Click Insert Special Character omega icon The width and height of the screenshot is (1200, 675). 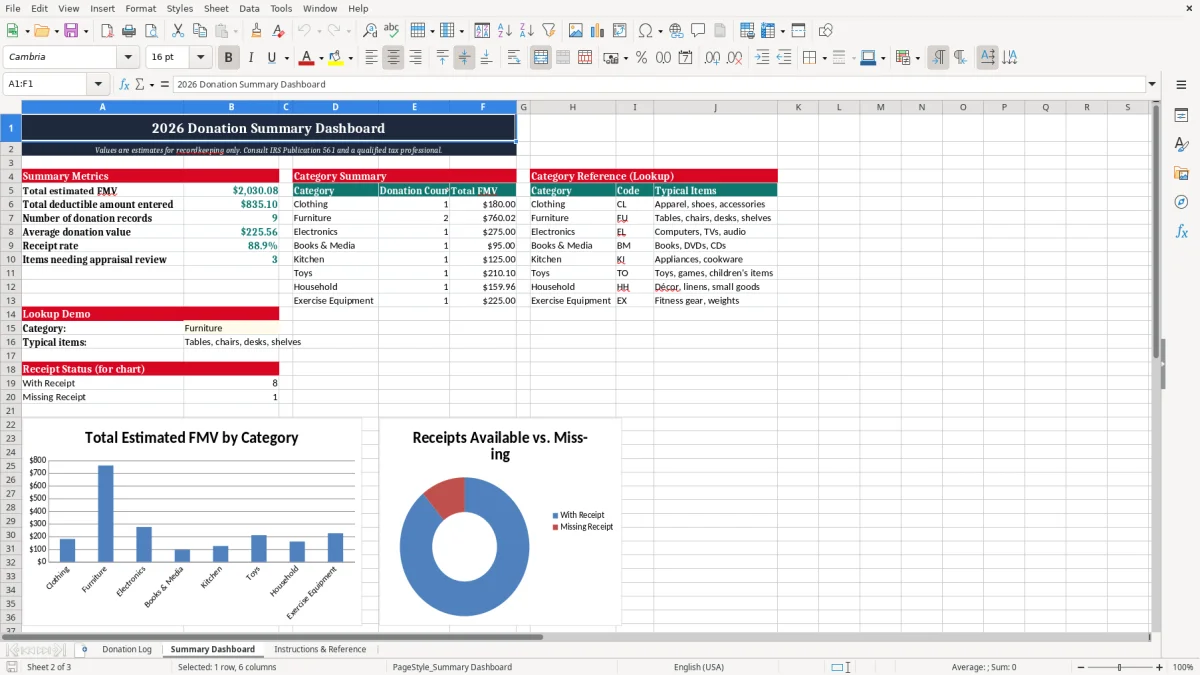point(645,31)
